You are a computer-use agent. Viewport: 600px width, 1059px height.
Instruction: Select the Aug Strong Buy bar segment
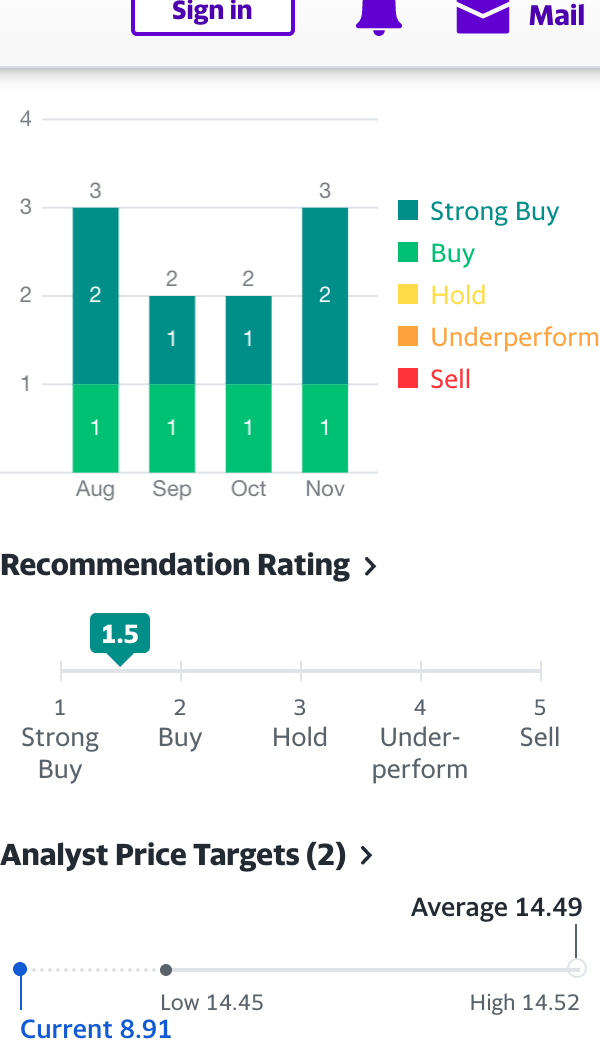[x=95, y=296]
